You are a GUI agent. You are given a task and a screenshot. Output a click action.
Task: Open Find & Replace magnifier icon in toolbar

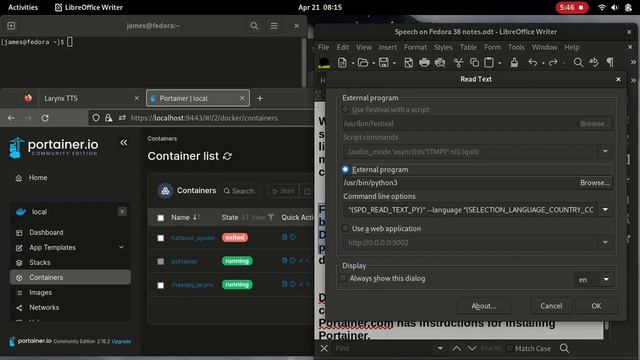click(x=578, y=62)
